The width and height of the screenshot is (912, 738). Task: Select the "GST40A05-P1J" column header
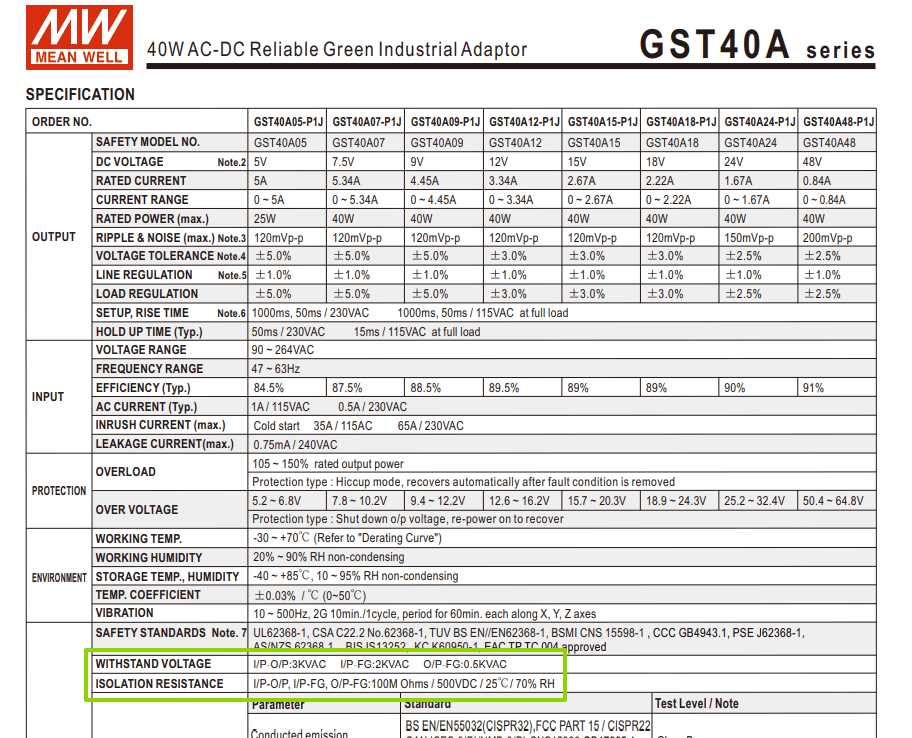(288, 122)
